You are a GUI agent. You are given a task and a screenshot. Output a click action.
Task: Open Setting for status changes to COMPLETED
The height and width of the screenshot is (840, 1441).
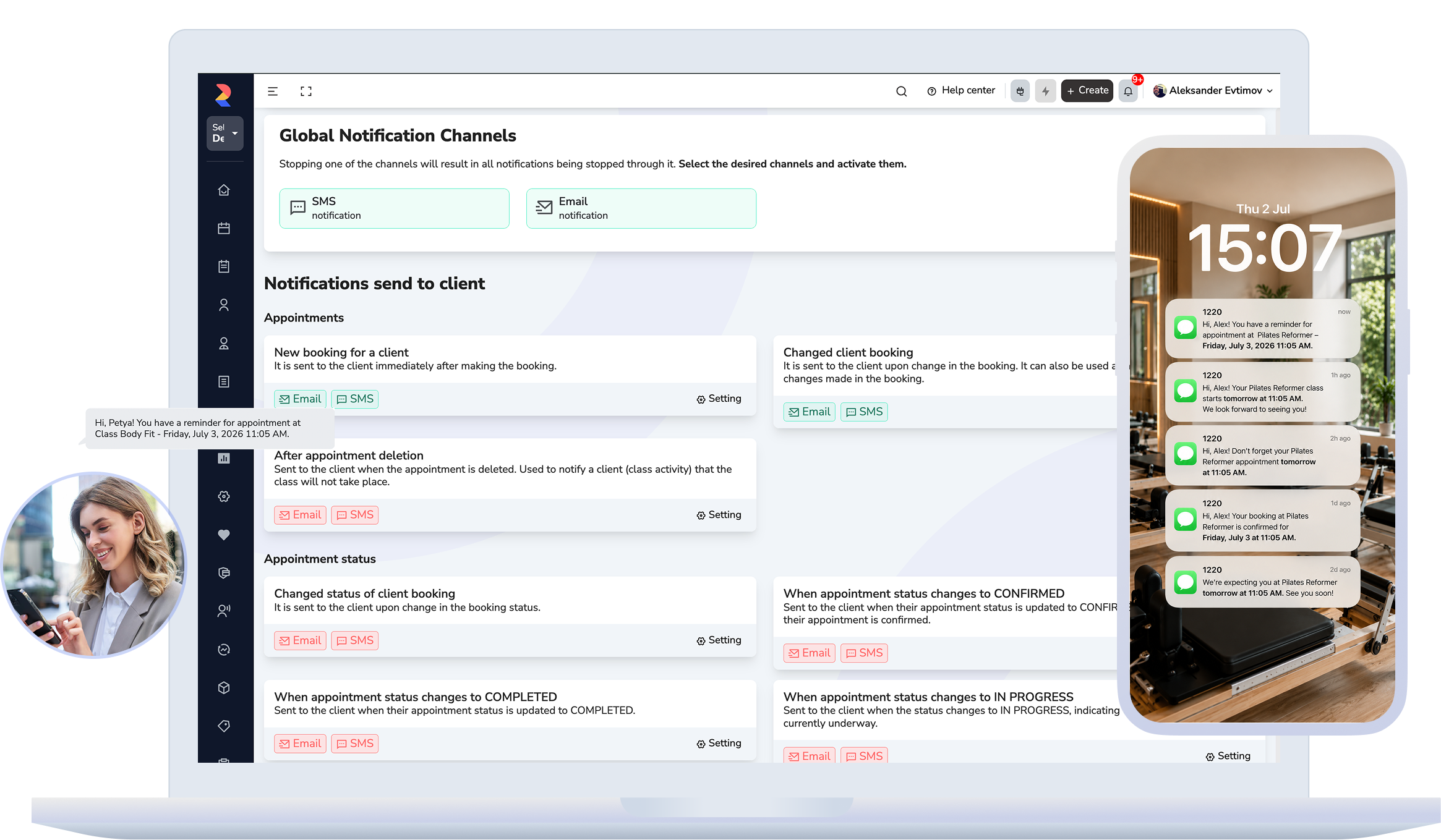(719, 744)
